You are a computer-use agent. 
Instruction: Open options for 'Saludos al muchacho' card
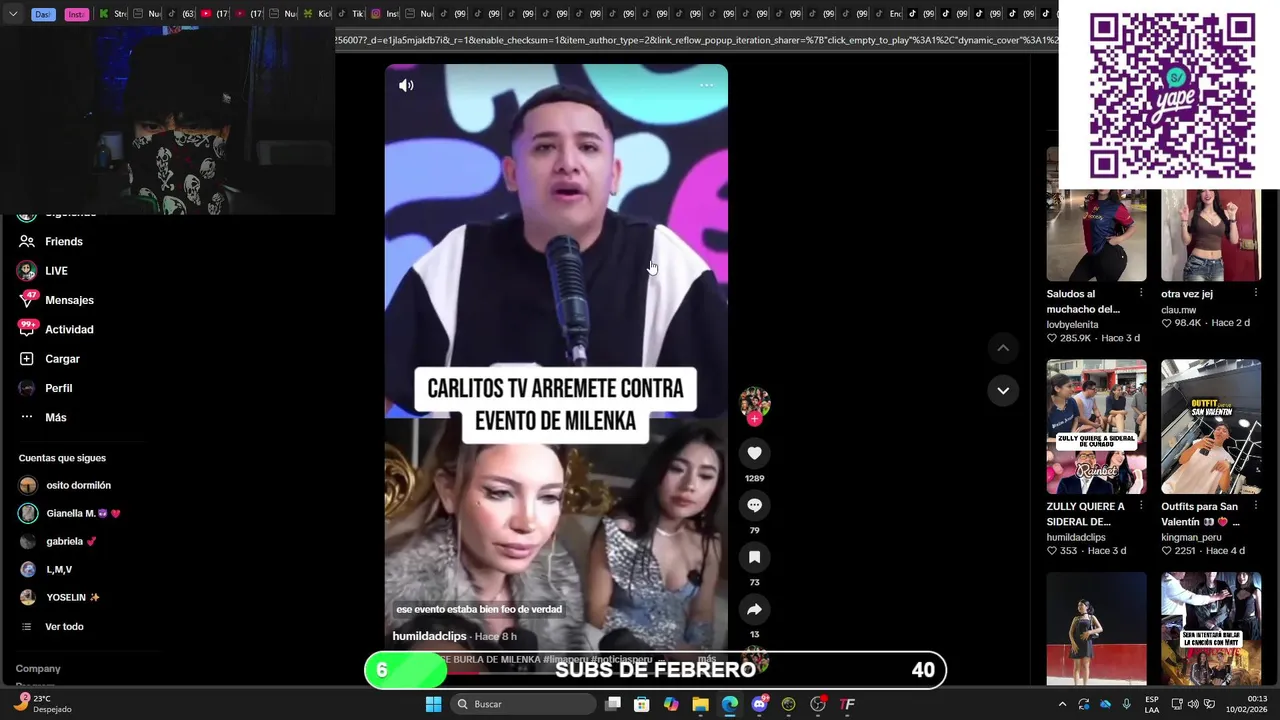1141,293
